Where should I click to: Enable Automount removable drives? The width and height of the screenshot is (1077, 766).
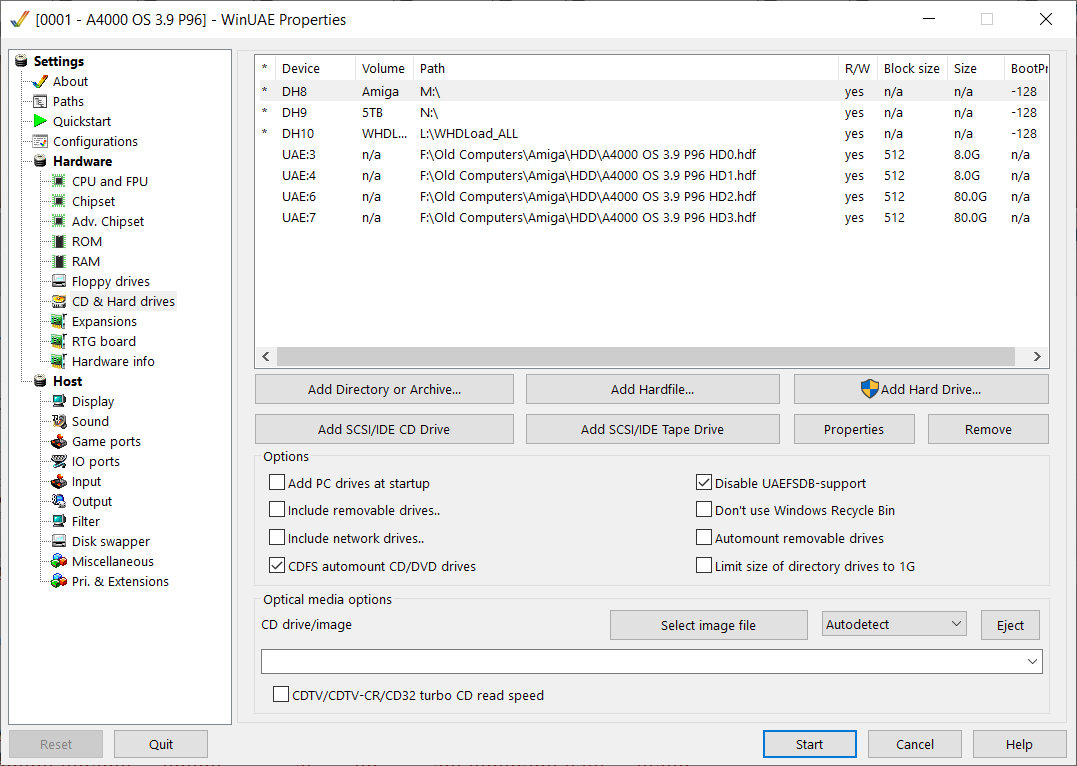point(703,537)
